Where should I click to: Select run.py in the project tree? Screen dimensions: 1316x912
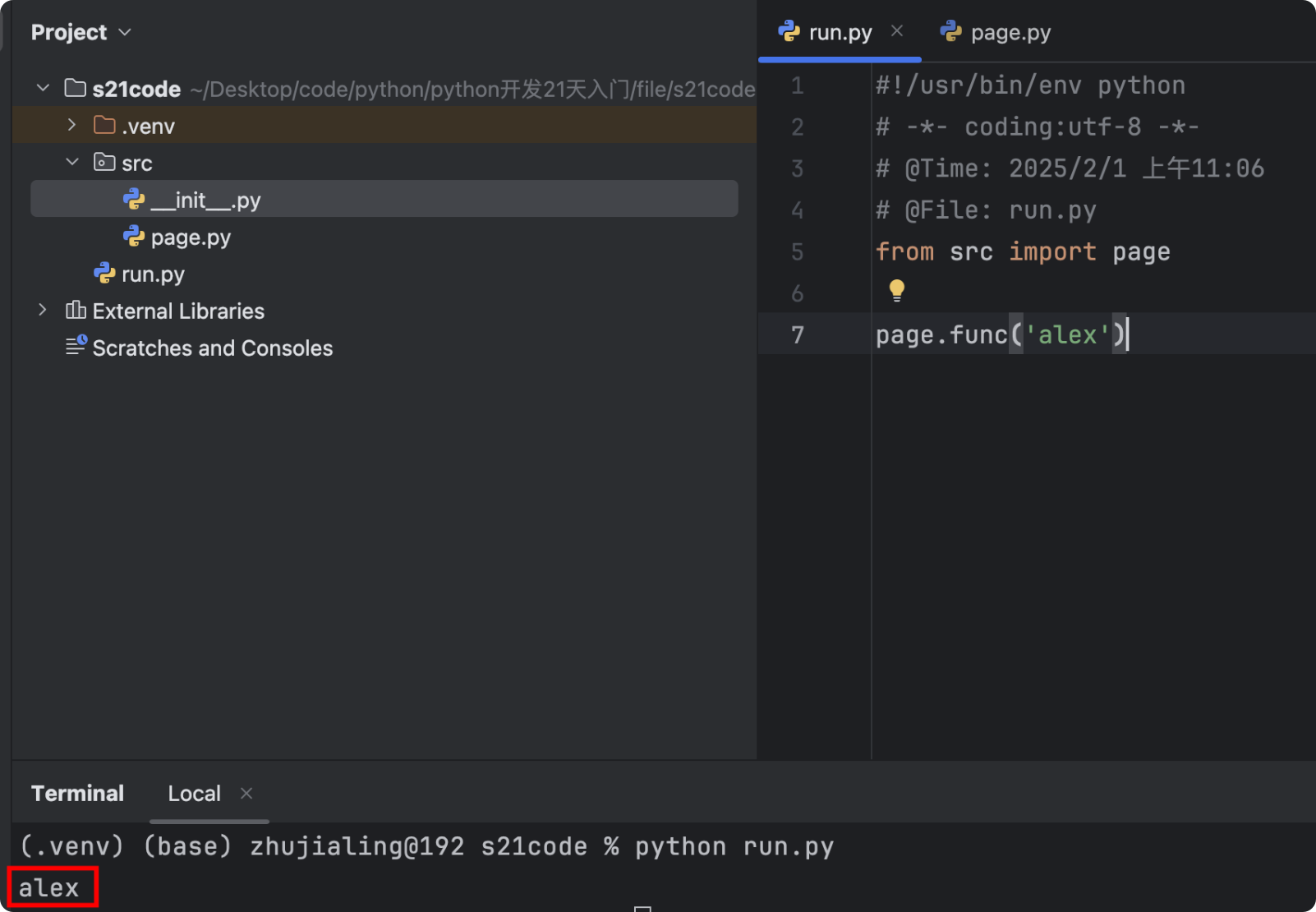153,274
